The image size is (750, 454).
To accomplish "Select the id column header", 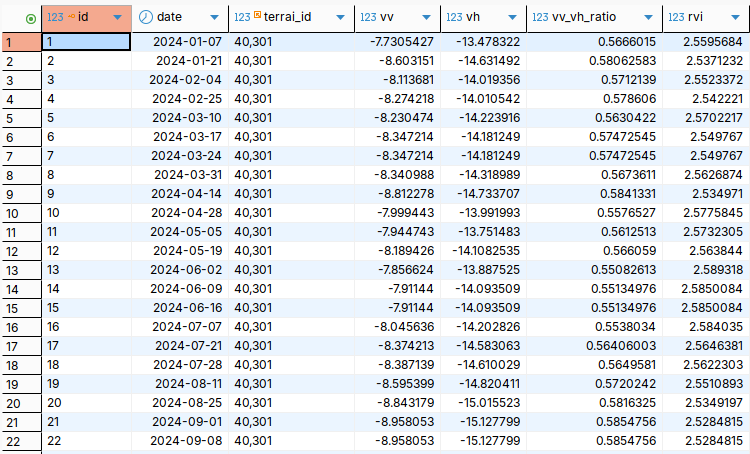I will 87,19.
